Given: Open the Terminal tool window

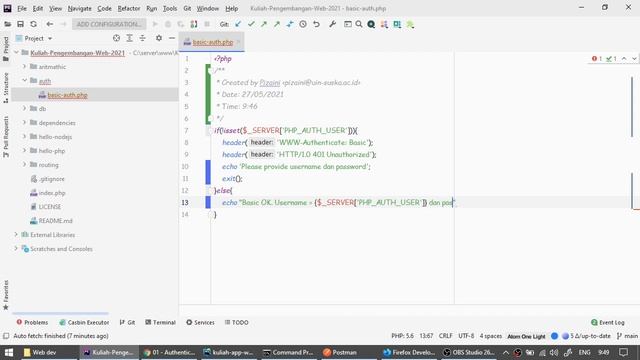Looking at the screenshot, I should coord(160,322).
